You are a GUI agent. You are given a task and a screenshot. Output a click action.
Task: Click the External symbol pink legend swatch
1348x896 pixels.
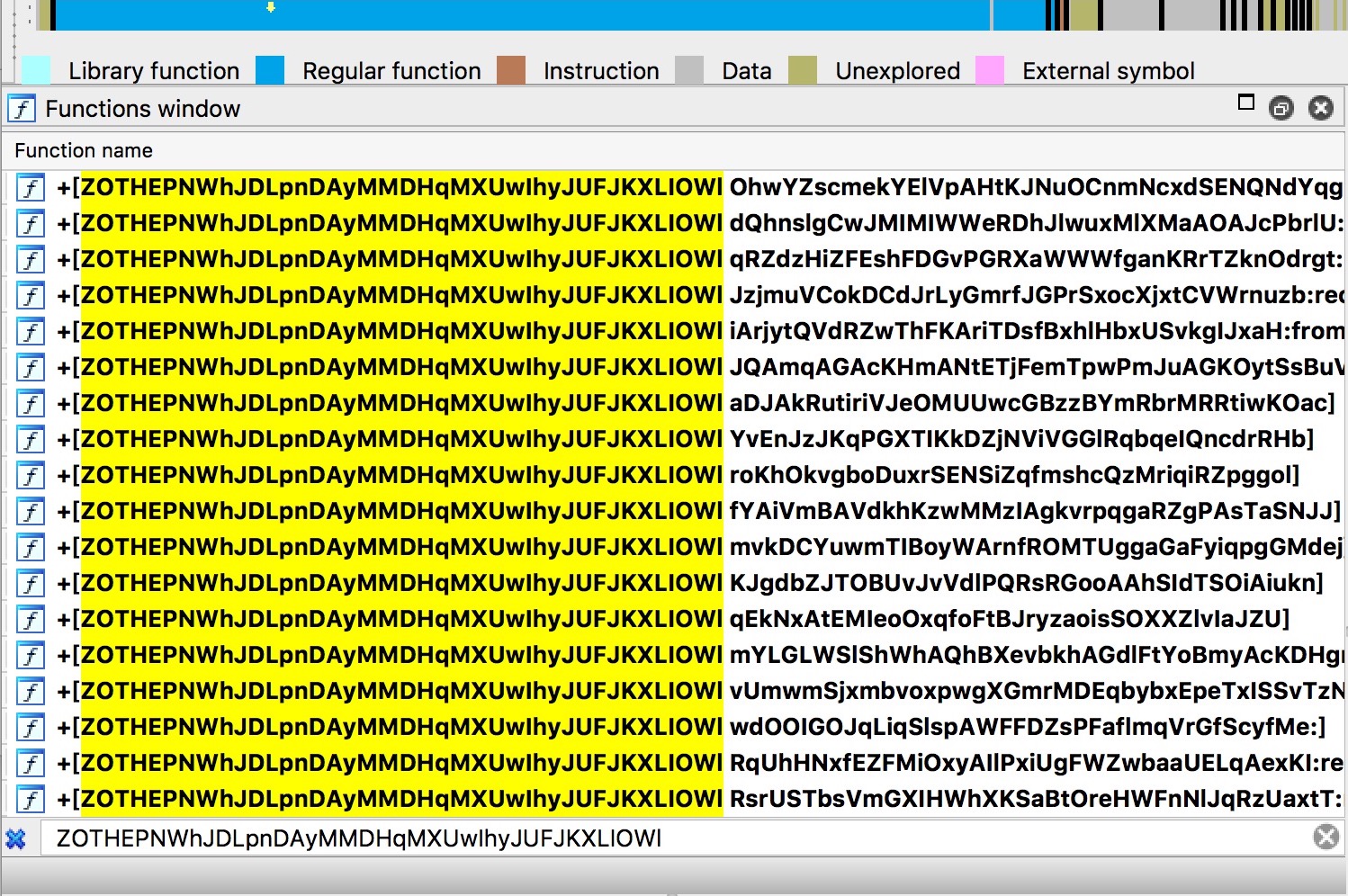990,70
